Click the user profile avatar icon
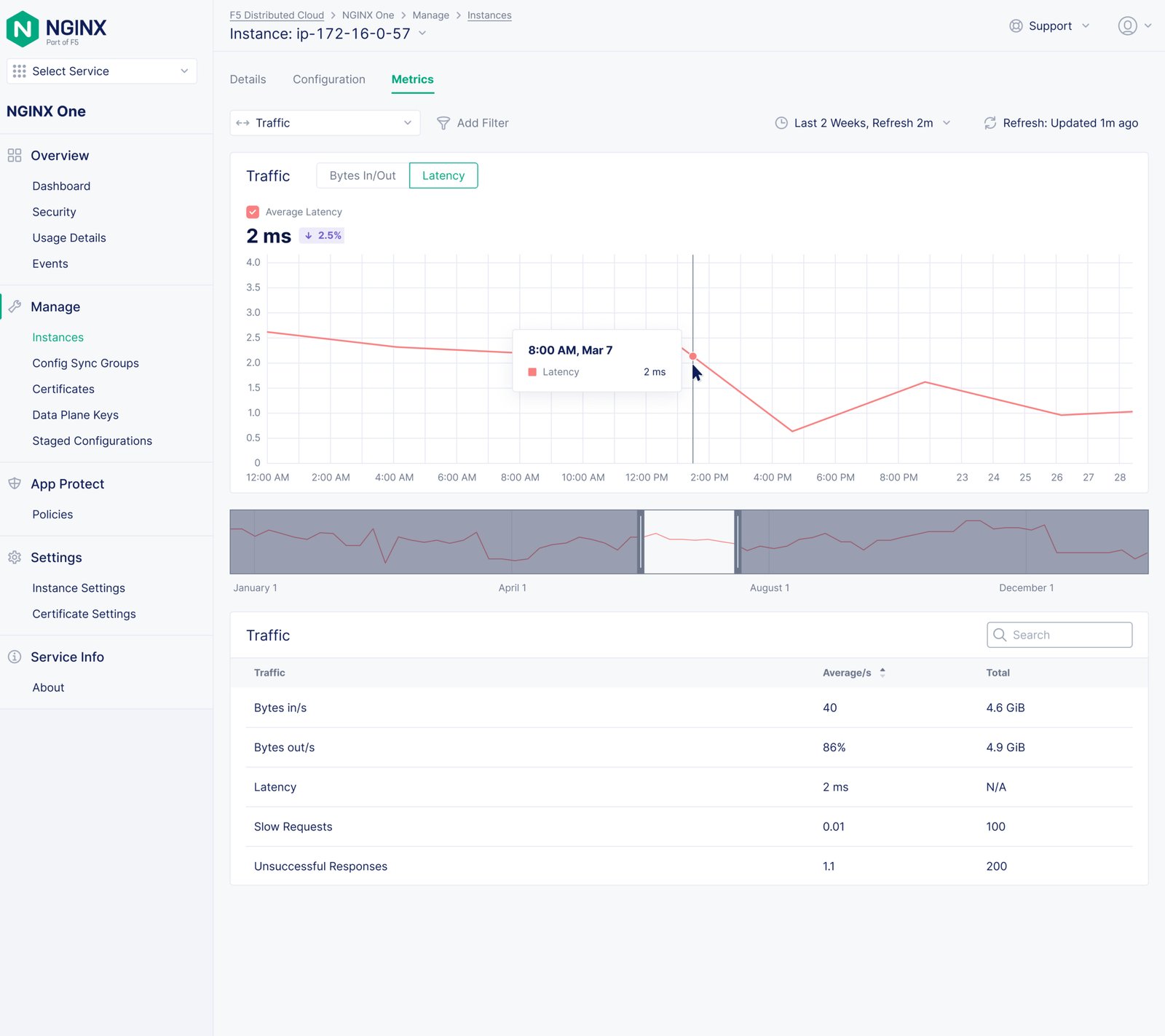1165x1036 pixels. [1127, 26]
